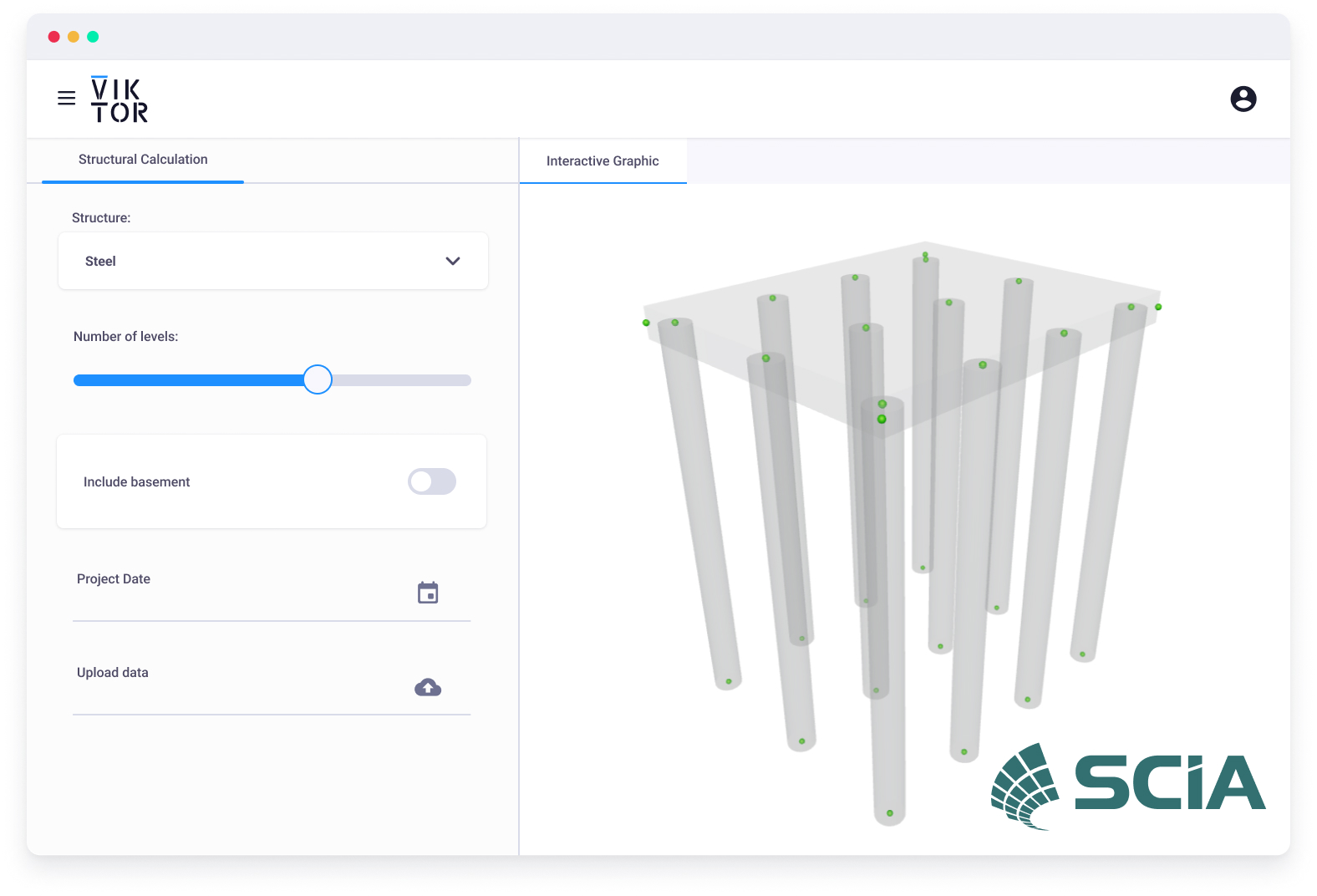Click the green window maximize dot
Viewport: 1317px width, 896px height.
point(93,37)
